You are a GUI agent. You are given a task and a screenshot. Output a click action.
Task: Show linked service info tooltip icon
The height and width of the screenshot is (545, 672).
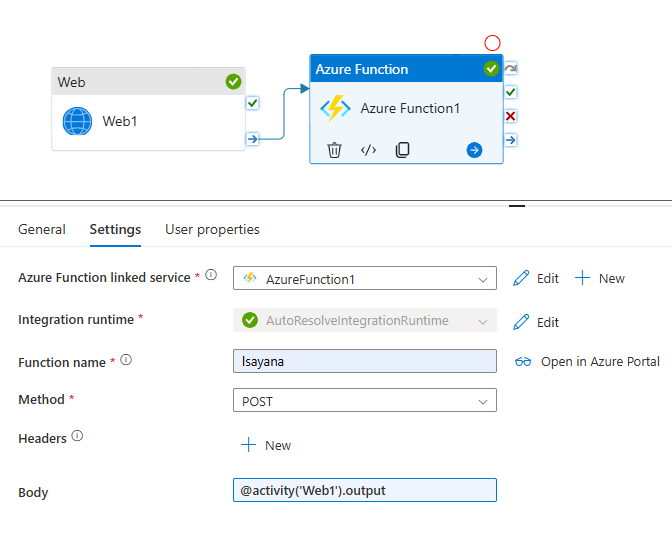(x=211, y=275)
